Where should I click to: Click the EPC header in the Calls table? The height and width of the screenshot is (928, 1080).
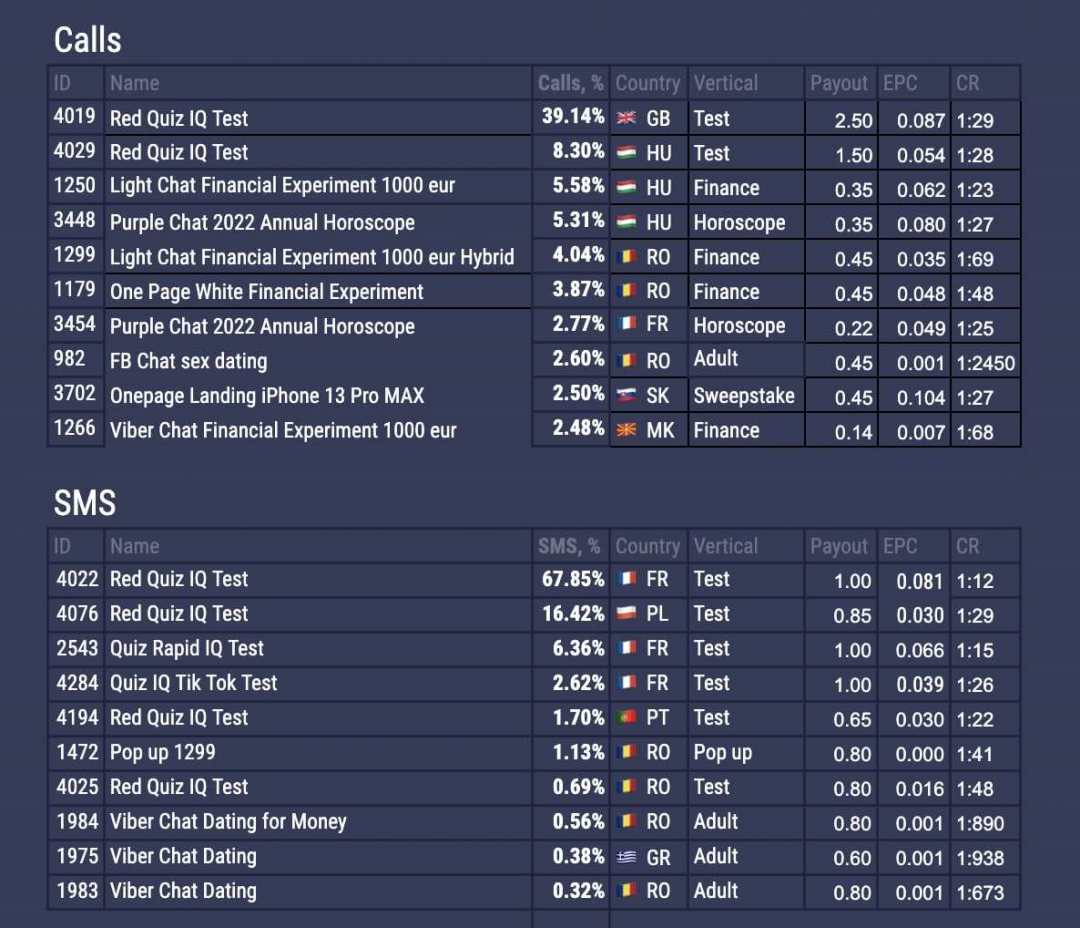tap(900, 83)
